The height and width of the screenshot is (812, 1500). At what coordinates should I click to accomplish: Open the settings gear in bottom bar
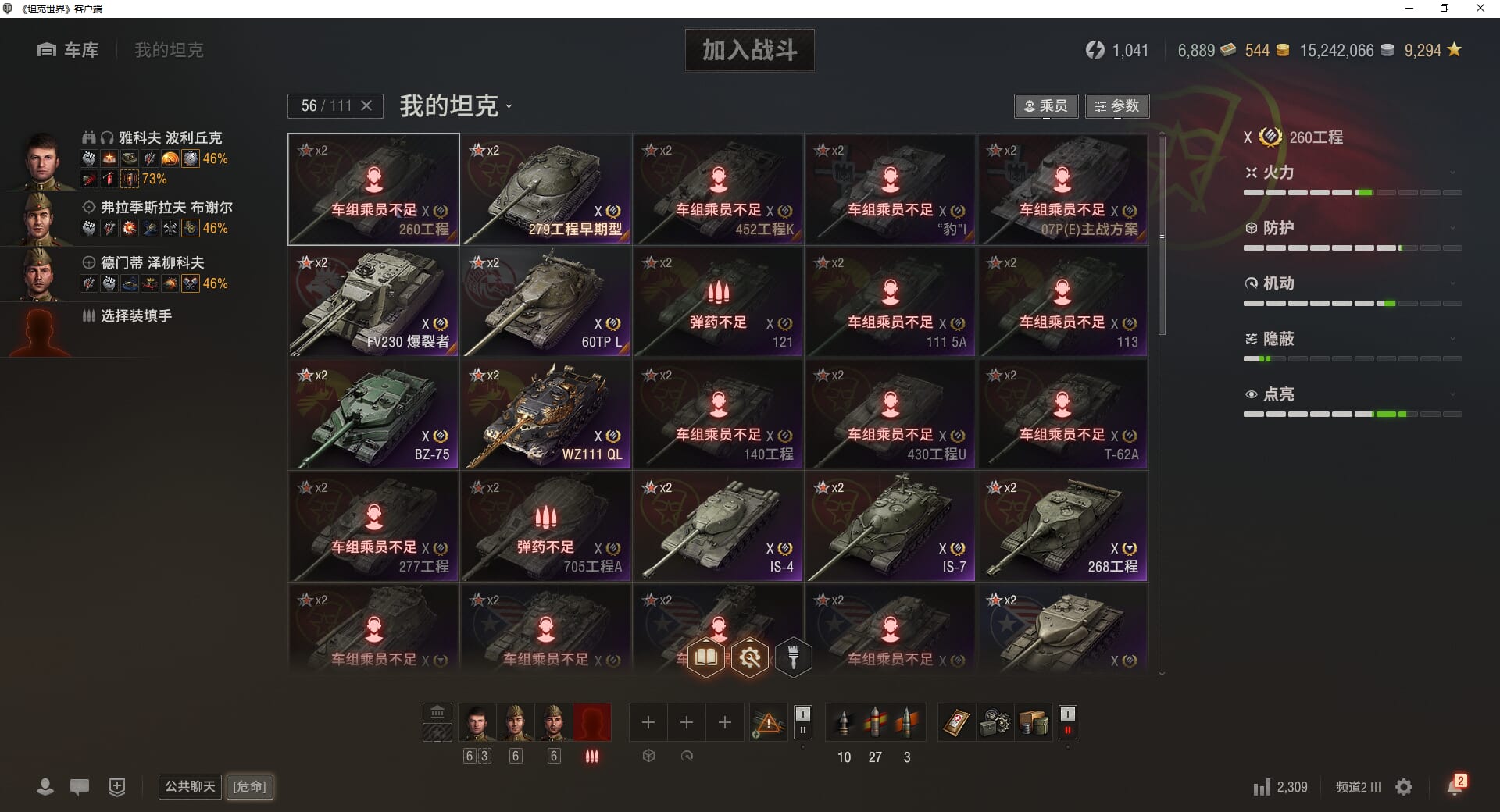click(x=1404, y=787)
